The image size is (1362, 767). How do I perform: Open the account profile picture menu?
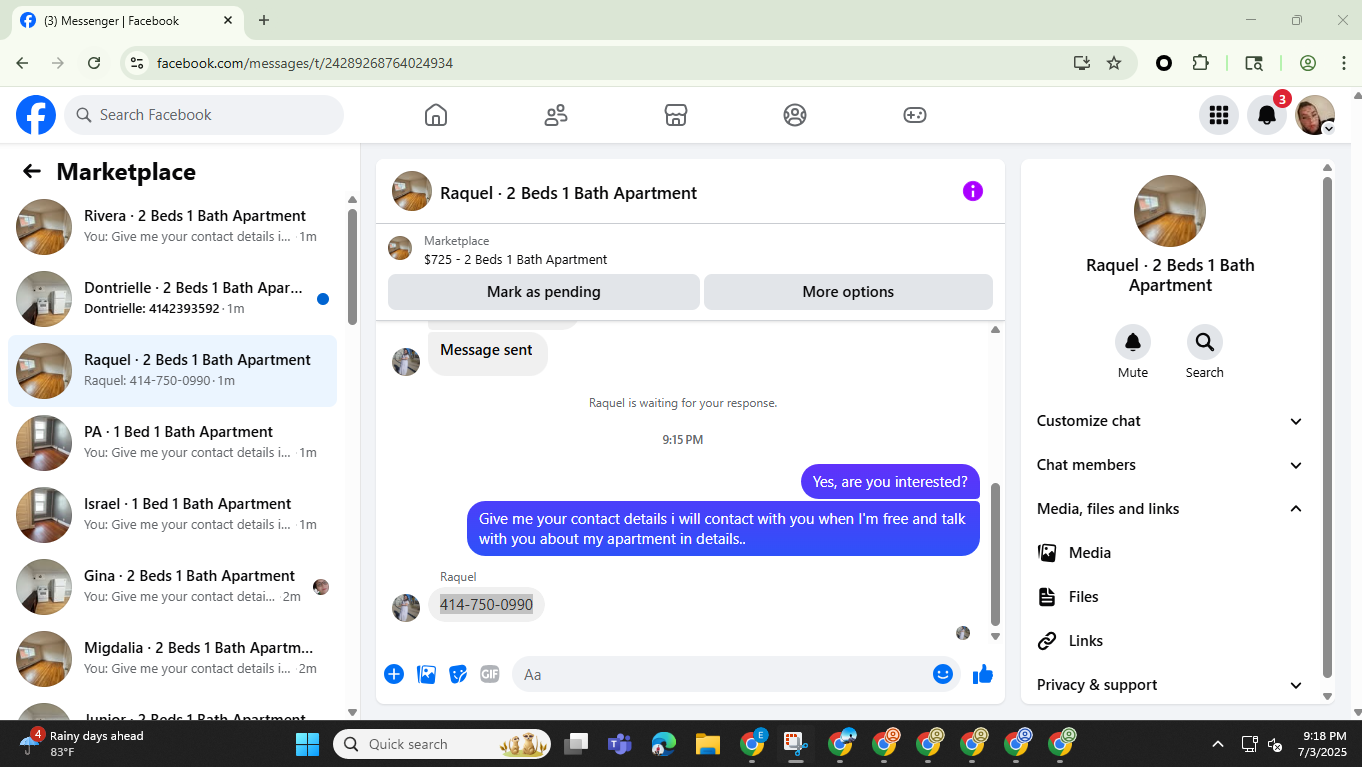coord(1315,115)
